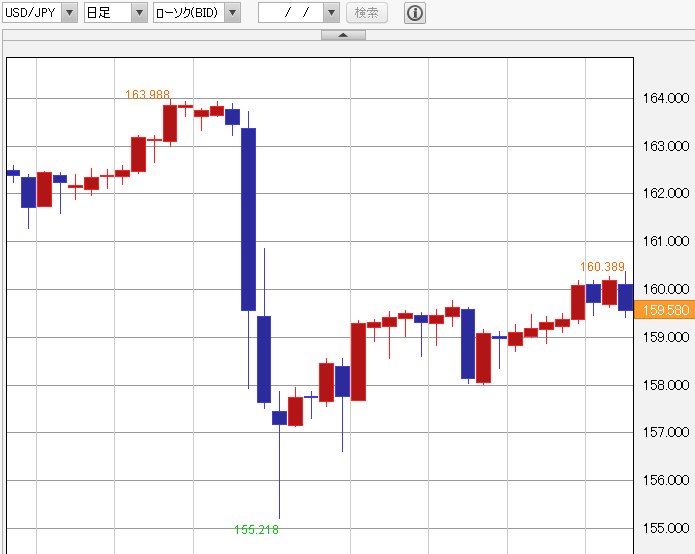
Task: Click the 164.000 axis label
Action: [x=666, y=98]
